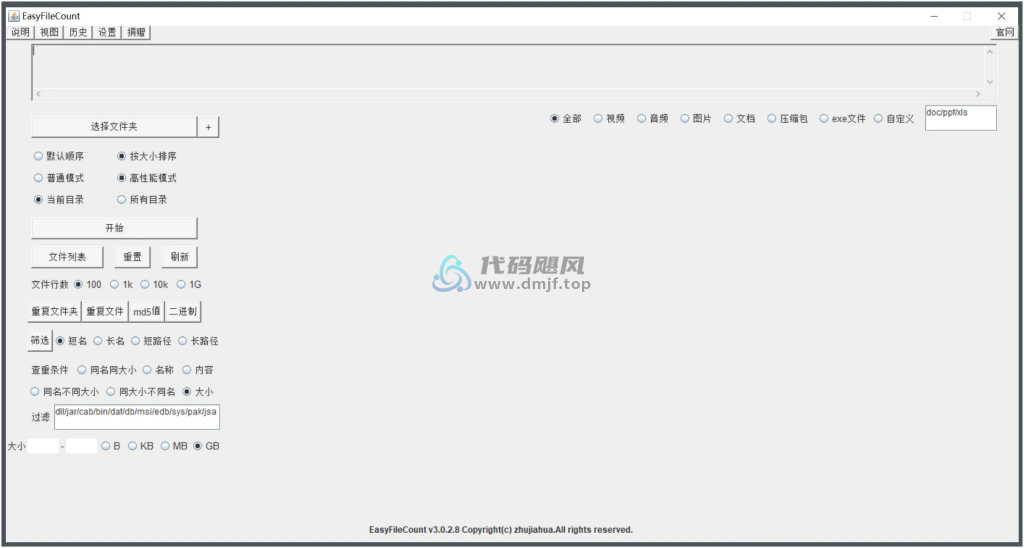Select B size unit

pyautogui.click(x=111, y=446)
